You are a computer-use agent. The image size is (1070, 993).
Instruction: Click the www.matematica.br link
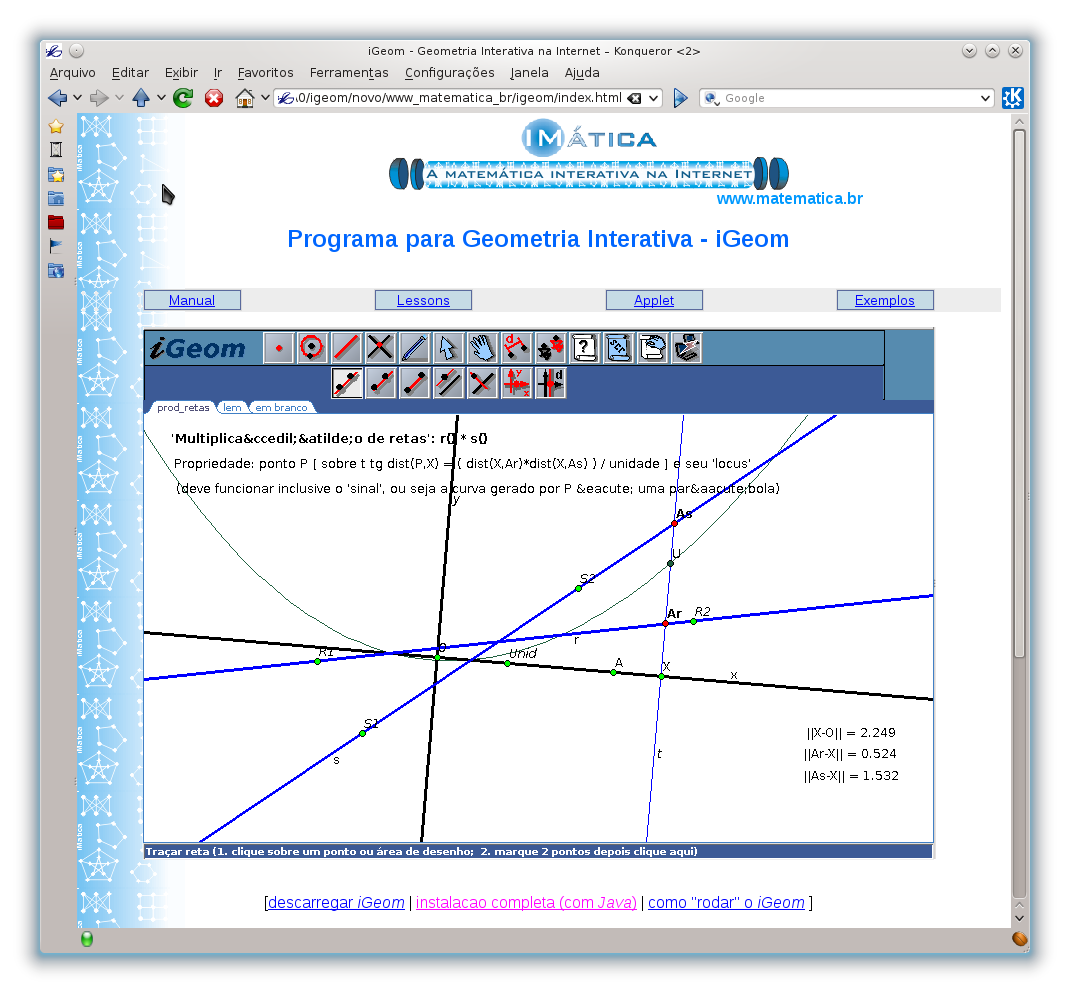click(x=790, y=199)
